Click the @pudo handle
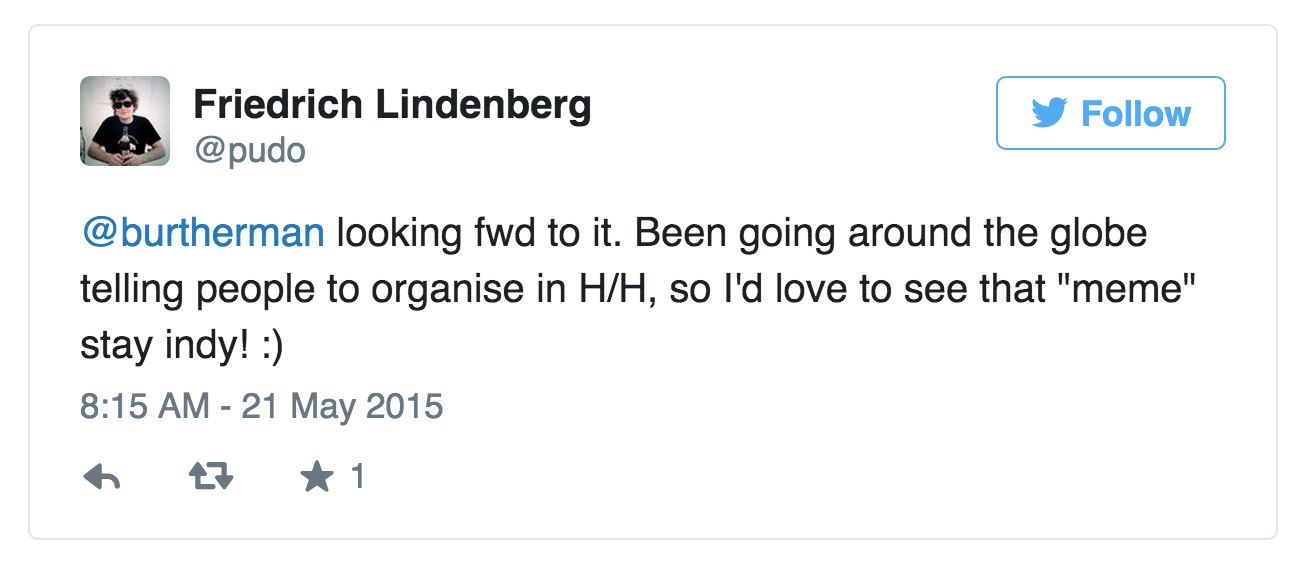 (249, 151)
